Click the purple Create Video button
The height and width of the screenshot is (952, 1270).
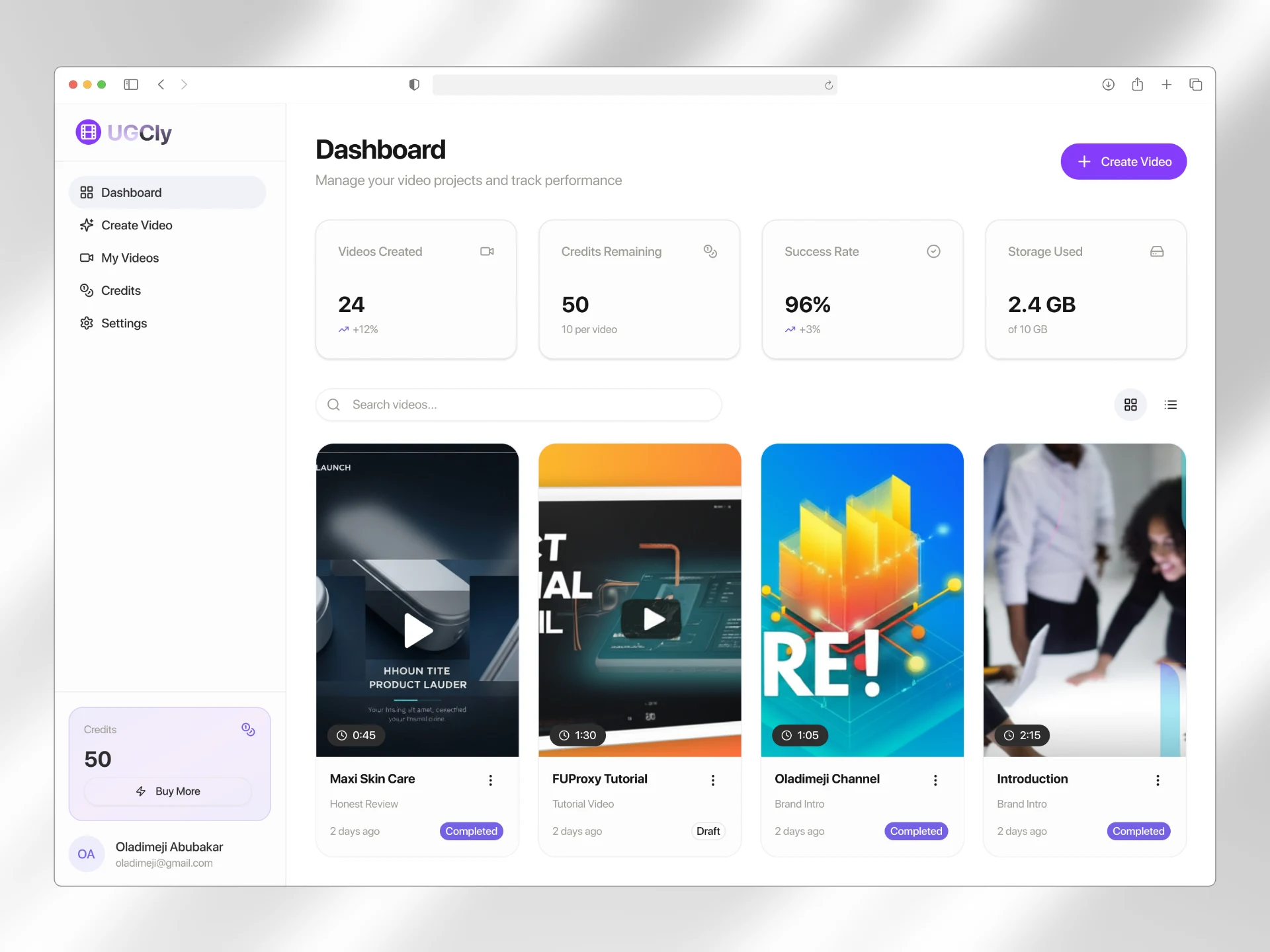(x=1123, y=162)
